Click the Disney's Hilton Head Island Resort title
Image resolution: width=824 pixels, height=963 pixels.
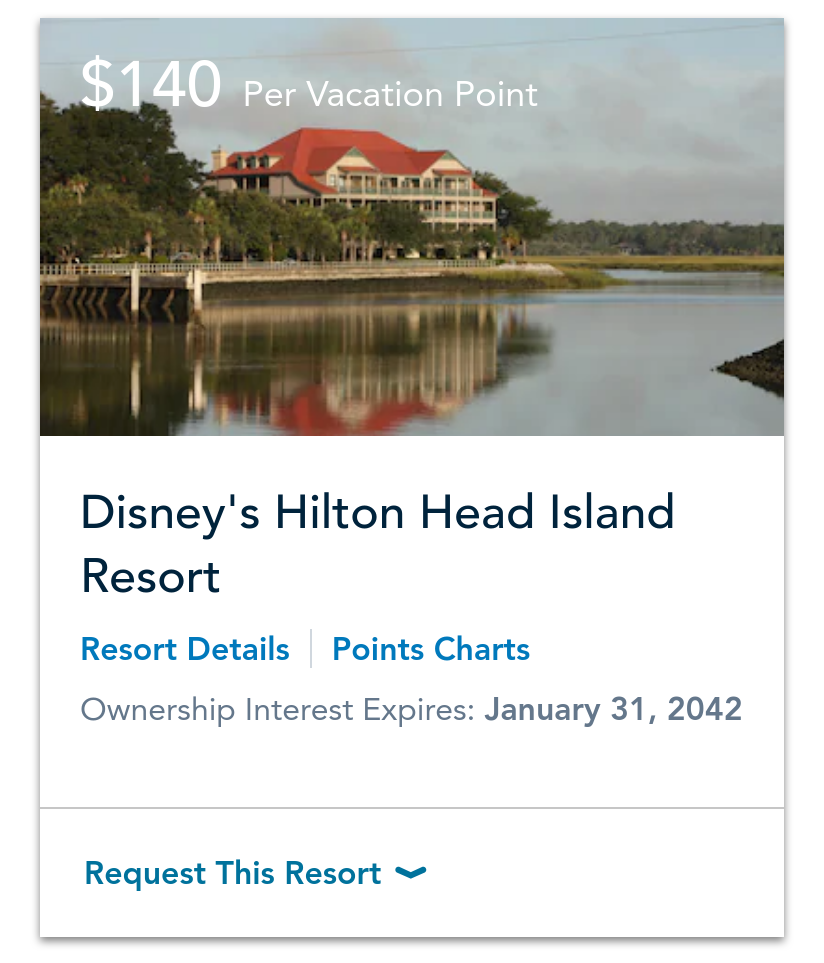tap(378, 544)
